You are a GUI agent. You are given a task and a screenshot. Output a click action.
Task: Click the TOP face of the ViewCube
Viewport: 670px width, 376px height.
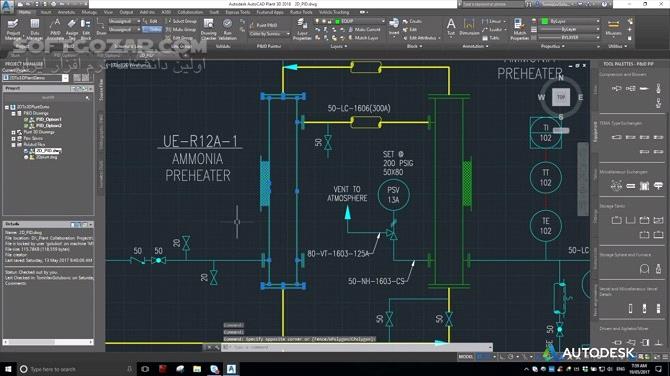click(561, 97)
